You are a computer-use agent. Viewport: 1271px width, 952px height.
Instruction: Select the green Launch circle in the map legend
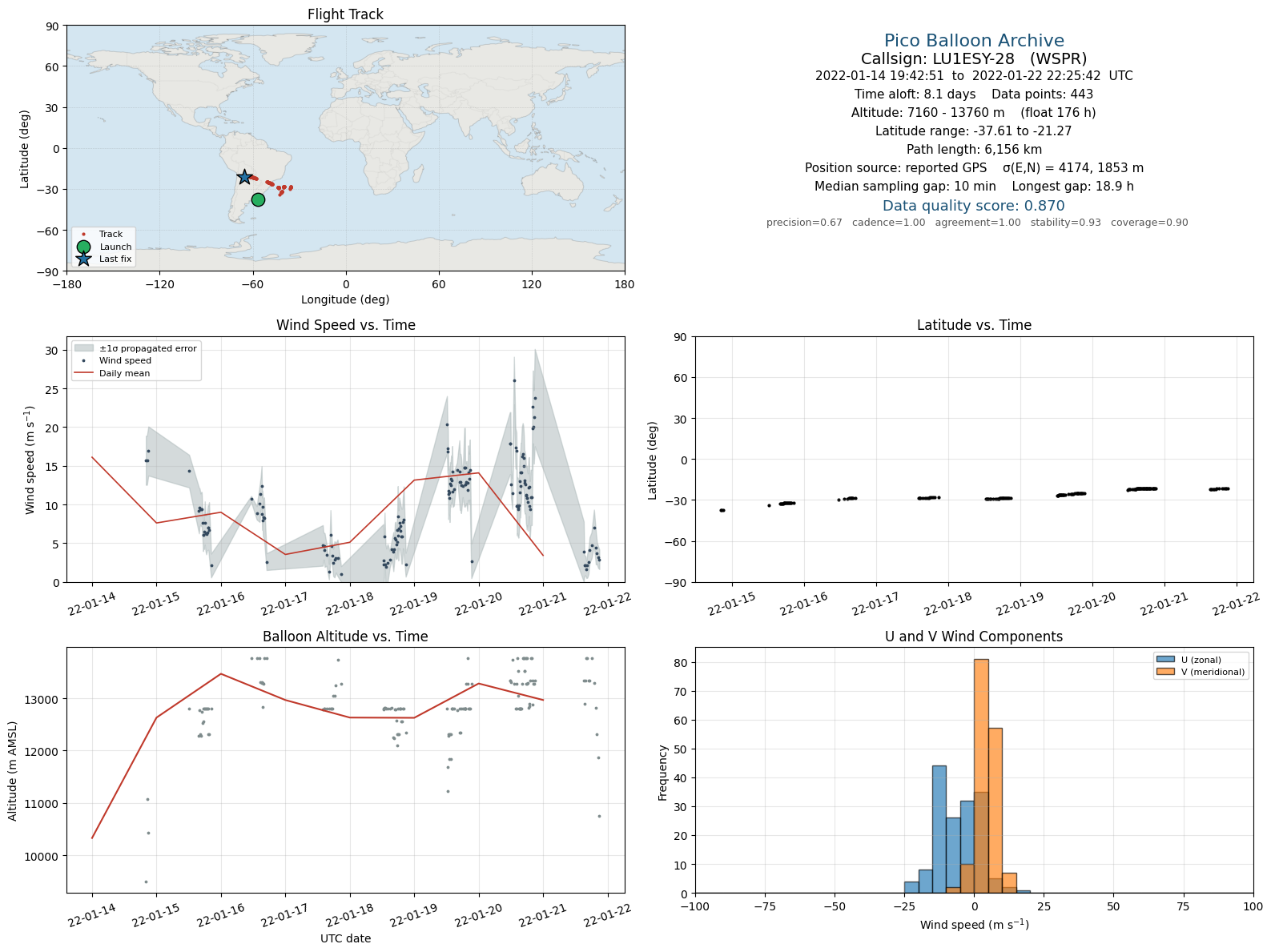[83, 247]
